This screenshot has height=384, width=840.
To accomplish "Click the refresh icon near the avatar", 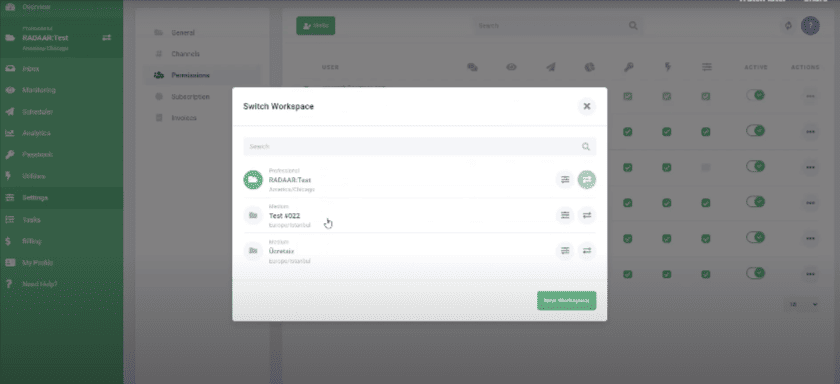I will [788, 25].
